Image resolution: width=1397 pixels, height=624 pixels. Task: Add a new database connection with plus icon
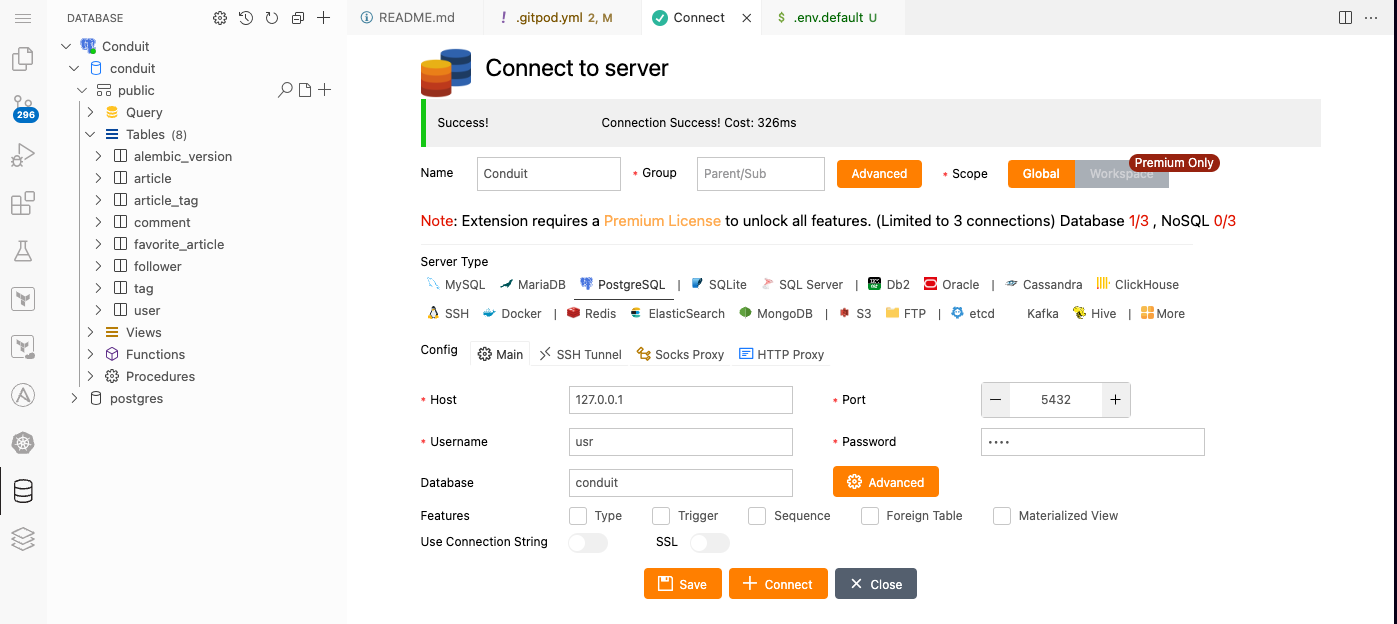click(323, 18)
